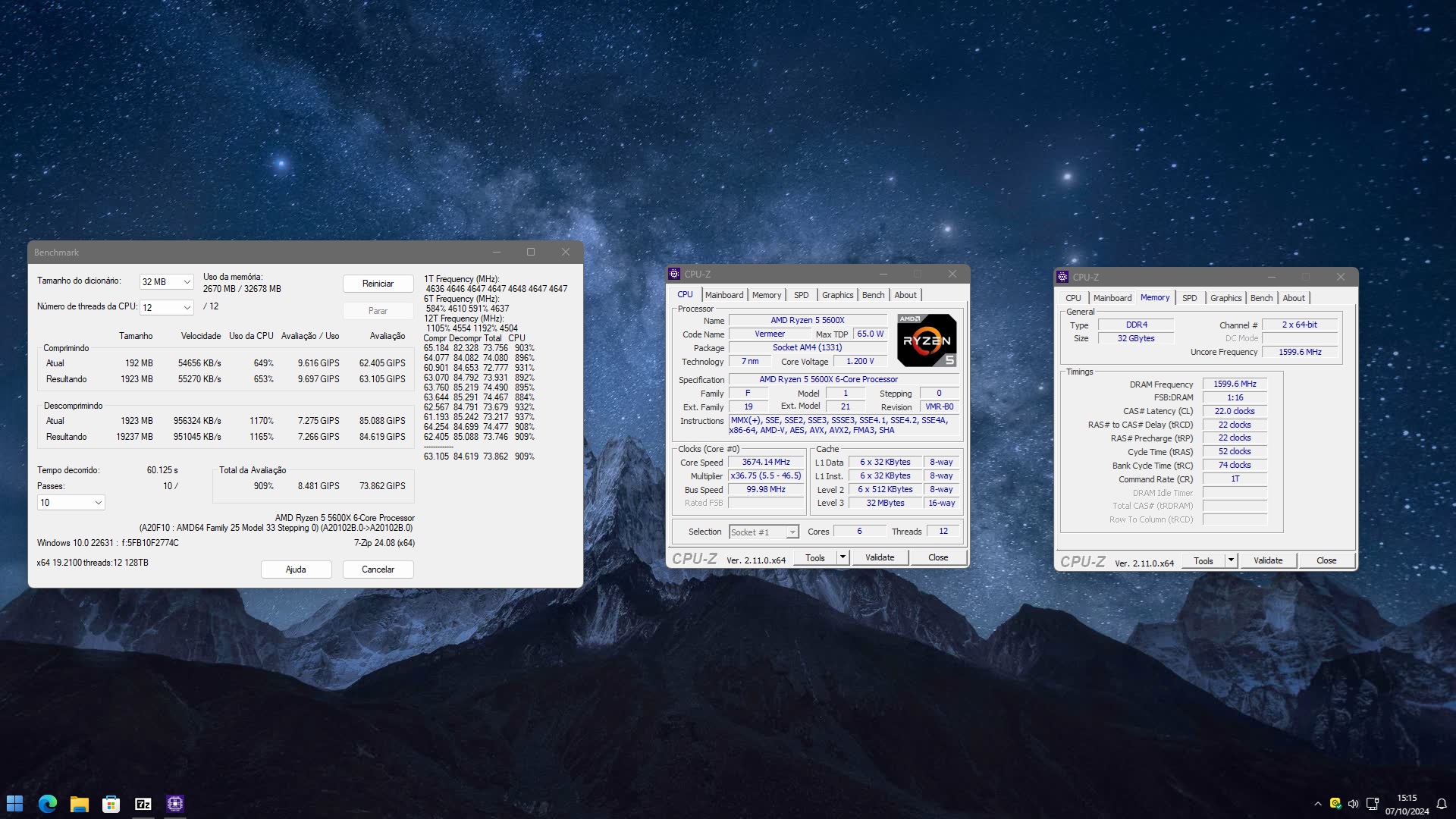Open Graphics tab in the CPU window
This screenshot has width=1456, height=819.
pos(838,295)
